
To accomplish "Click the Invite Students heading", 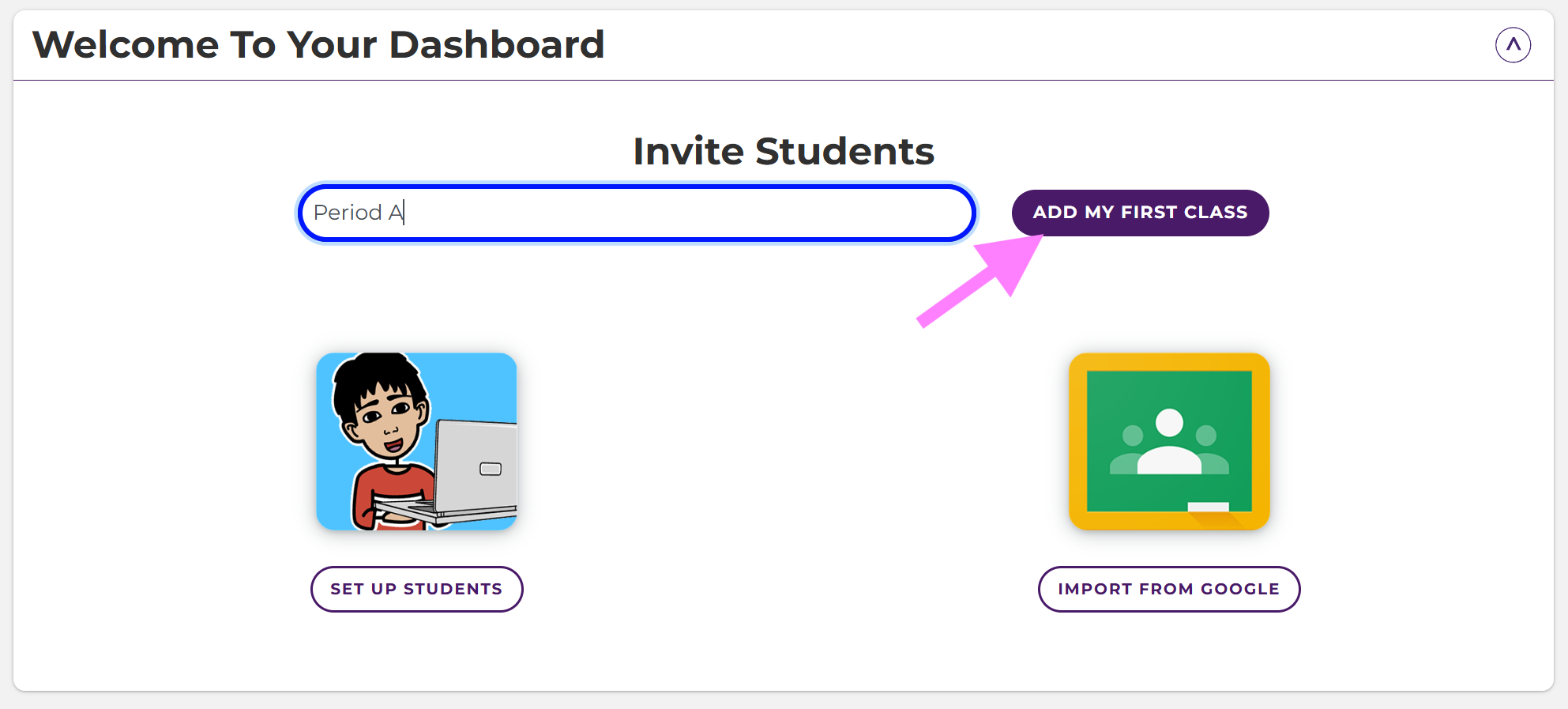I will pyautogui.click(x=784, y=151).
